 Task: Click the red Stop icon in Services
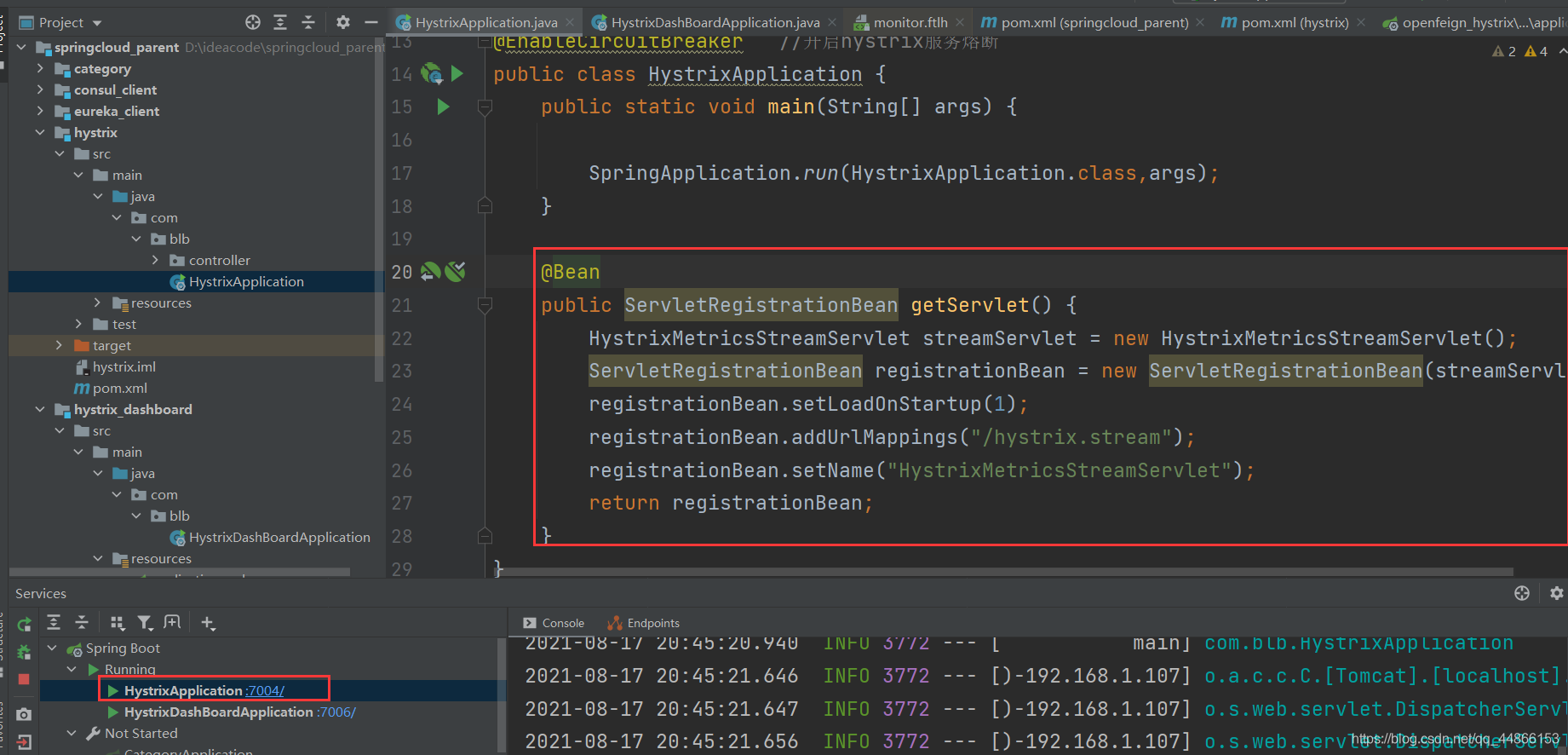tap(24, 679)
